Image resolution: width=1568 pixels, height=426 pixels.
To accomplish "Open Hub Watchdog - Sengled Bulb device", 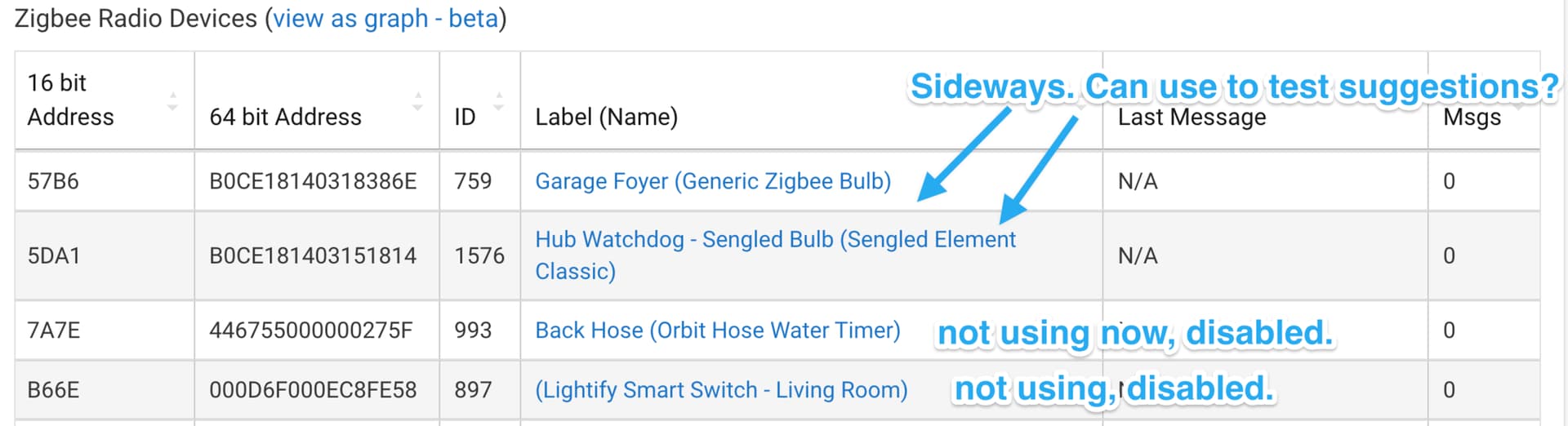I will (775, 255).
